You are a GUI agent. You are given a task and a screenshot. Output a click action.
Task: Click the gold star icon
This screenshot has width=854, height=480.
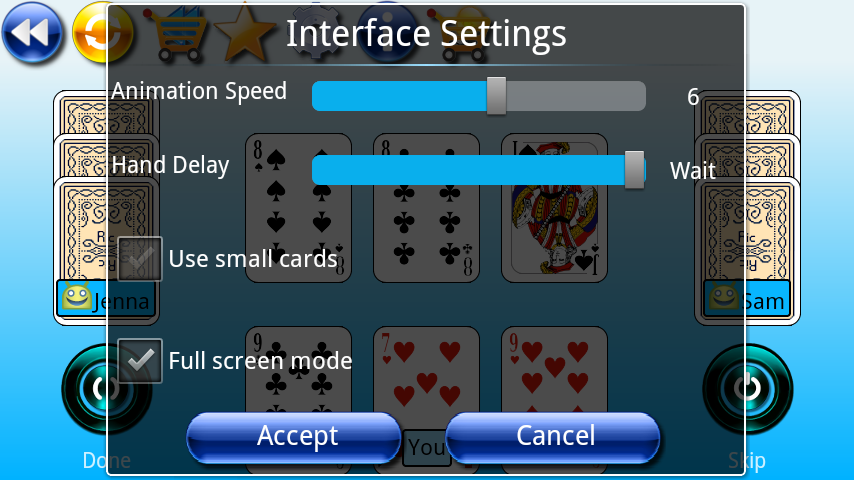pyautogui.click(x=244, y=32)
